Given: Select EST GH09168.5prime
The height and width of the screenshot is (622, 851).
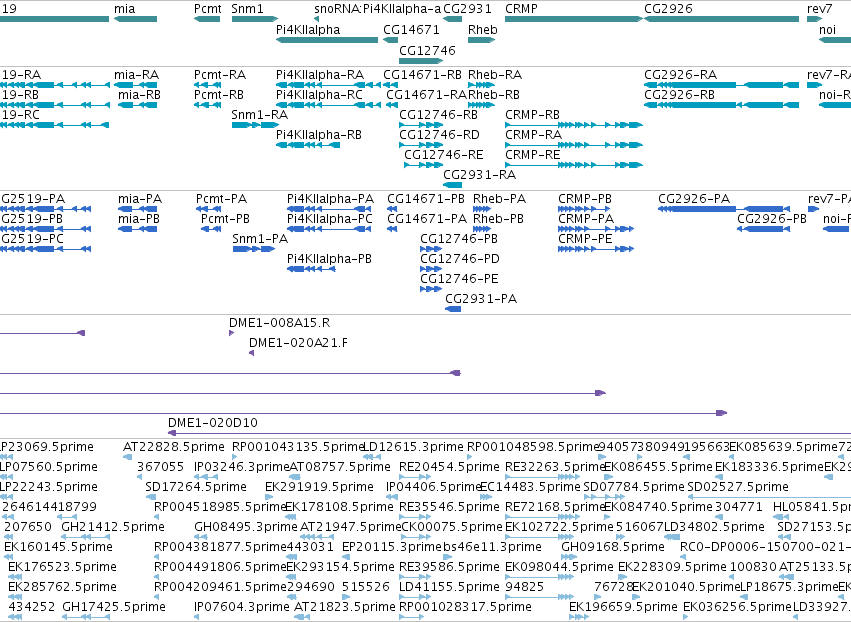Looking at the screenshot, I should point(569,557).
